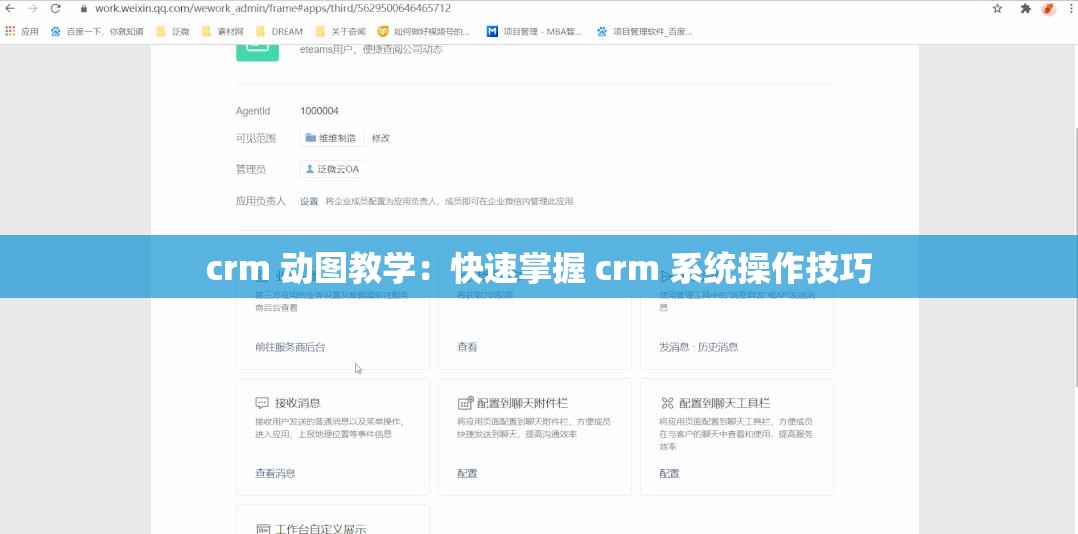Click the 配置到聊天附件栏 icon

pyautogui.click(x=465, y=403)
